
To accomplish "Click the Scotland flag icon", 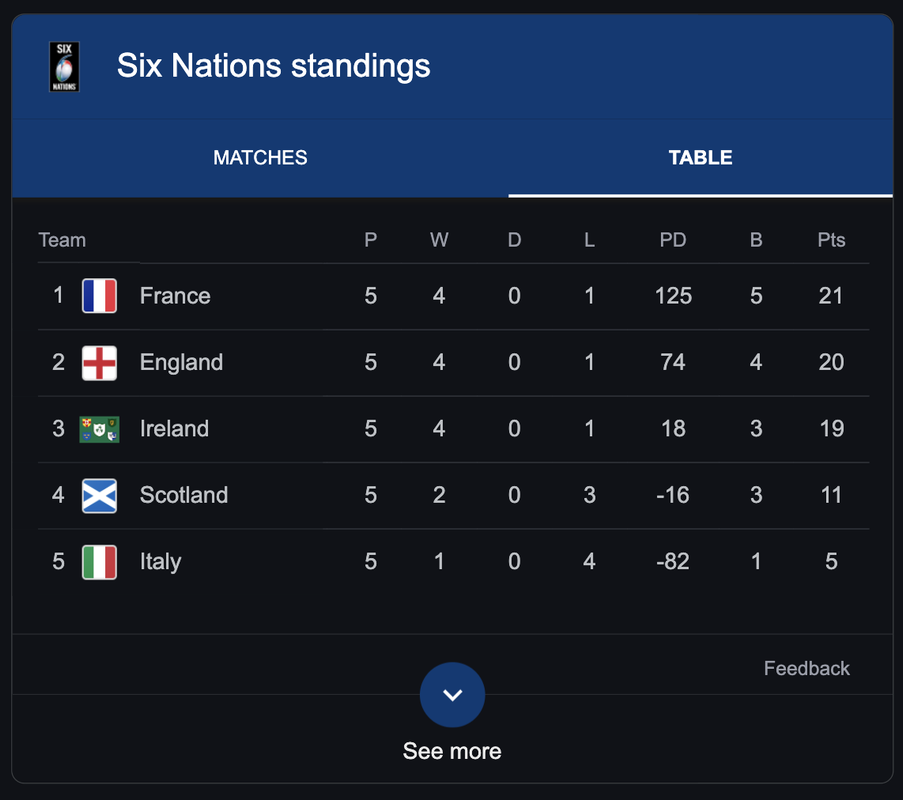I will (99, 495).
